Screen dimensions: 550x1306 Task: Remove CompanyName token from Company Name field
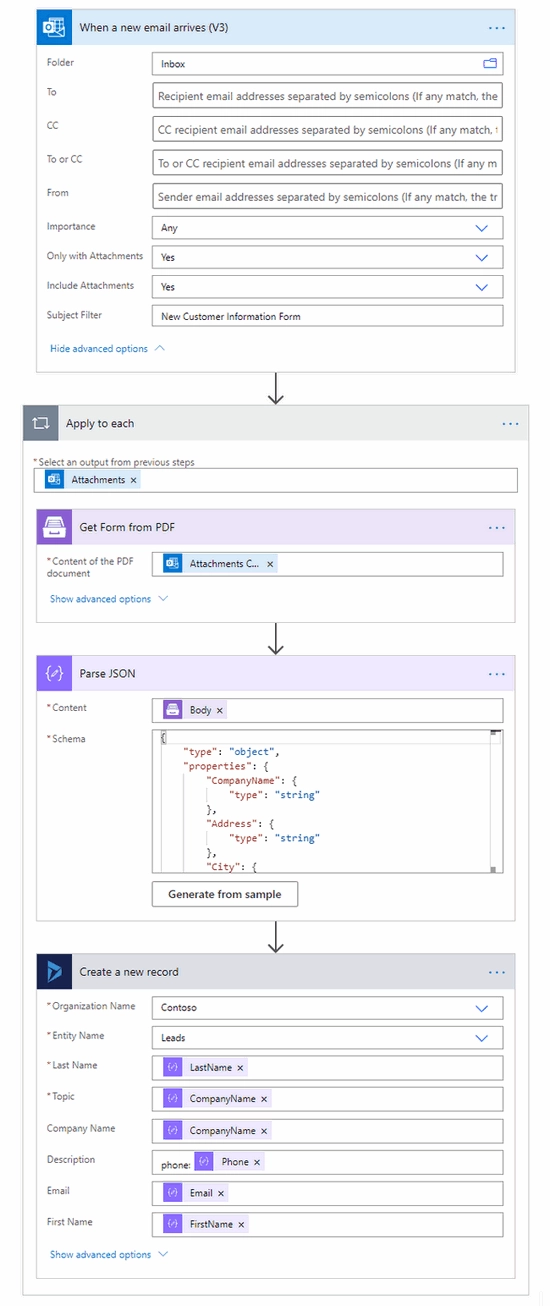[x=264, y=1131]
